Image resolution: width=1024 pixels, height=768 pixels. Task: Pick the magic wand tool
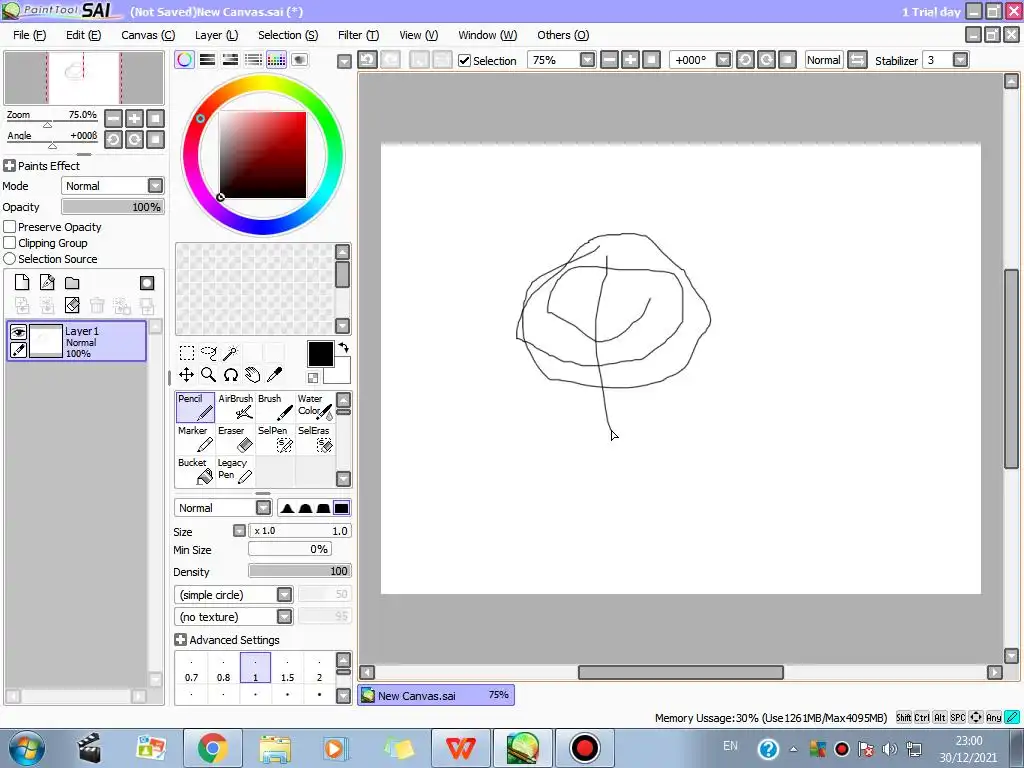[x=231, y=353]
